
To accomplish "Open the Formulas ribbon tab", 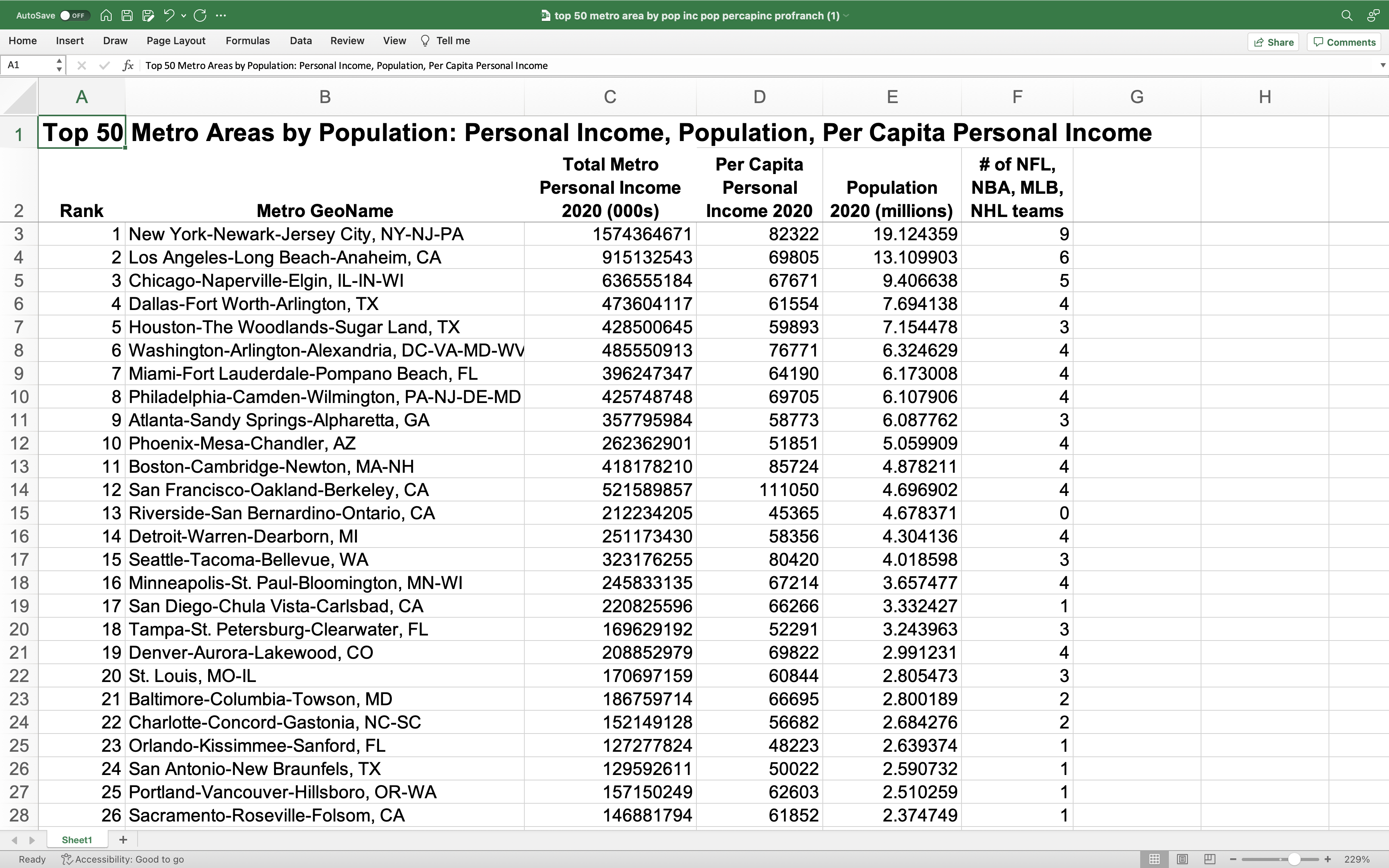I will tap(247, 41).
